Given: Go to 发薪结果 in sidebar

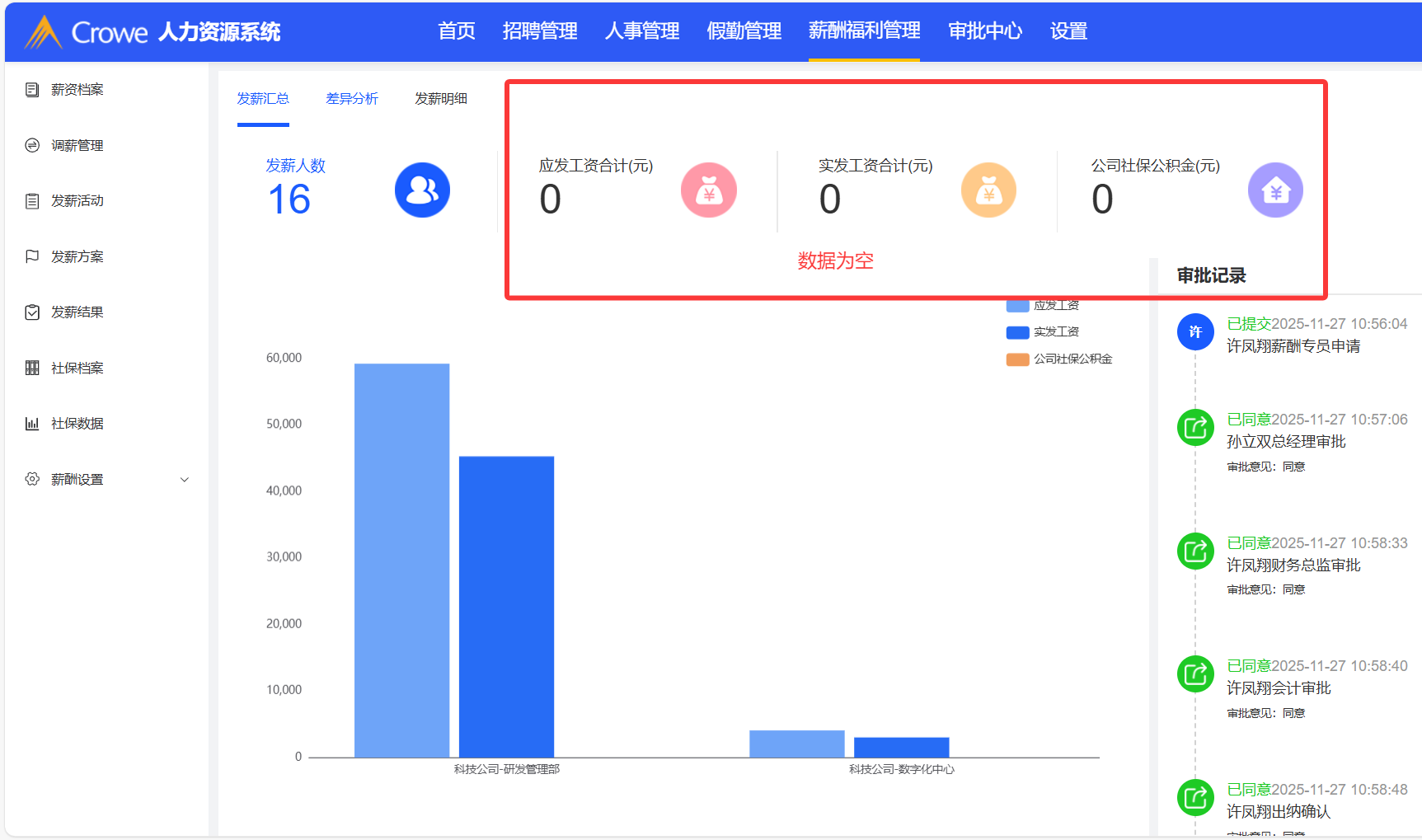Looking at the screenshot, I should pyautogui.click(x=77, y=312).
